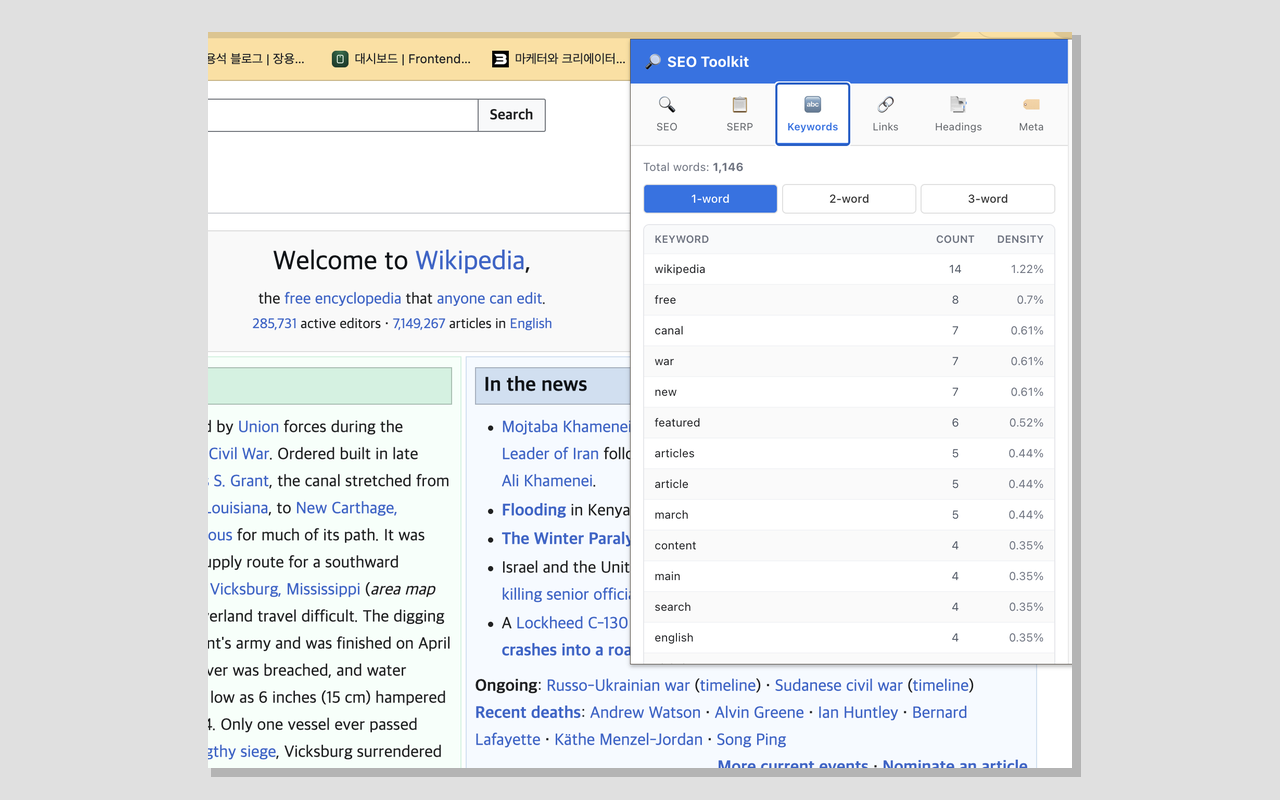This screenshot has width=1280, height=800.
Task: Open the Flooding news link
Action: pyautogui.click(x=534, y=510)
